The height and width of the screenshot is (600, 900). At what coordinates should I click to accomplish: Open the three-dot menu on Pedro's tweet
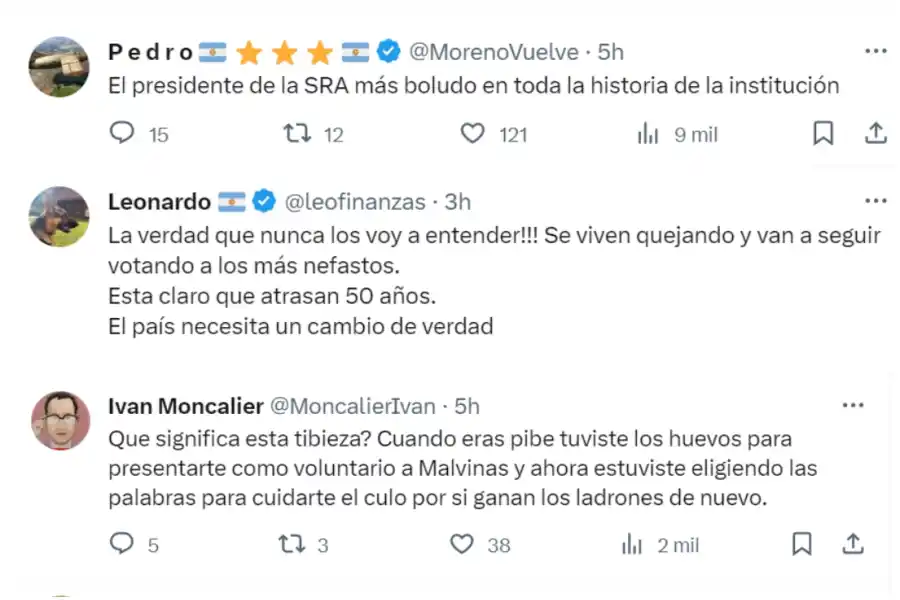tap(875, 48)
